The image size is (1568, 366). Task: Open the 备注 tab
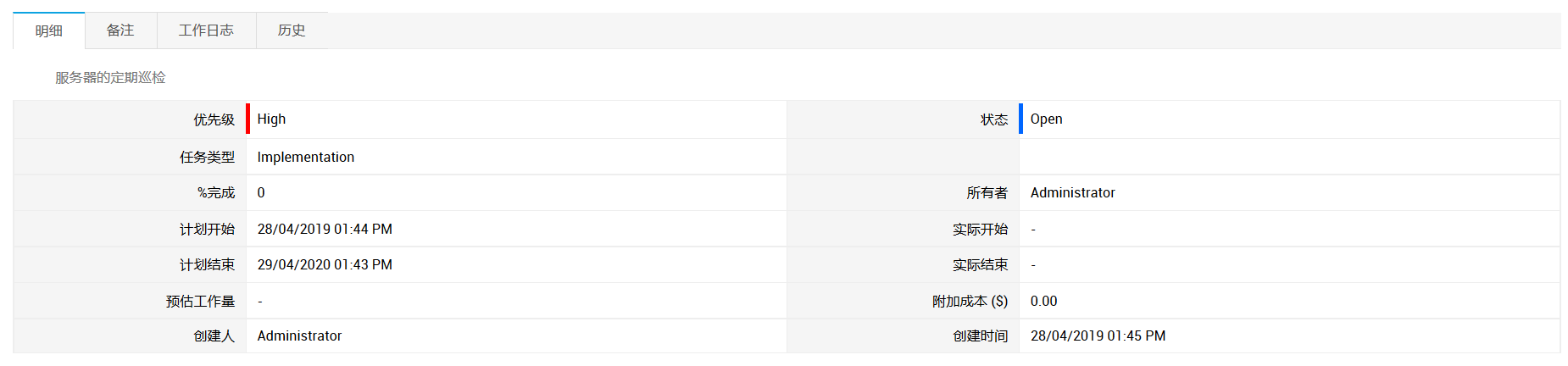[120, 30]
